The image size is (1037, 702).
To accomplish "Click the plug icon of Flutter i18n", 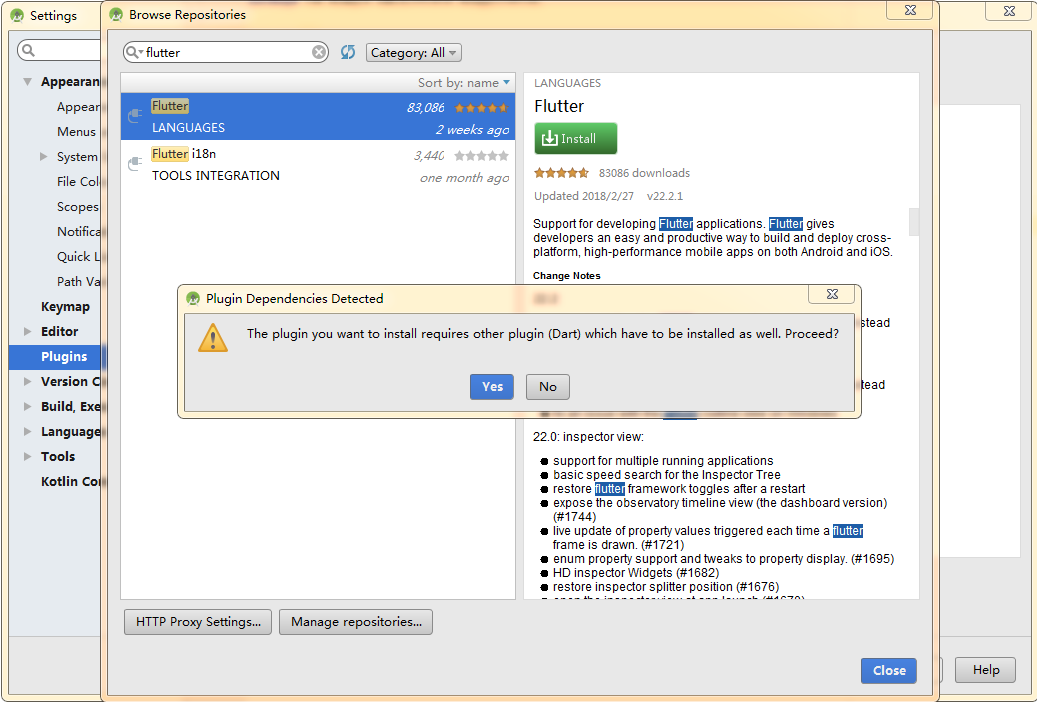I will point(135,163).
